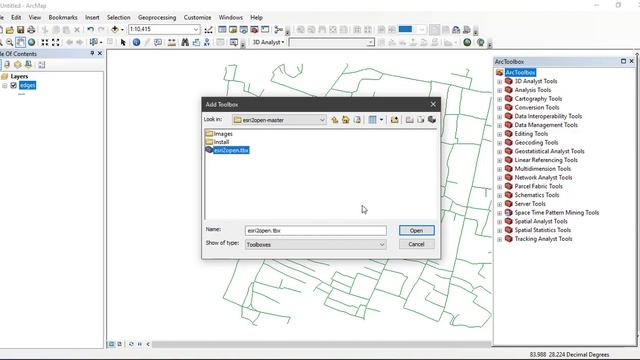Image resolution: width=640 pixels, height=360 pixels.
Task: Select the Measure tool
Action: click(172, 42)
